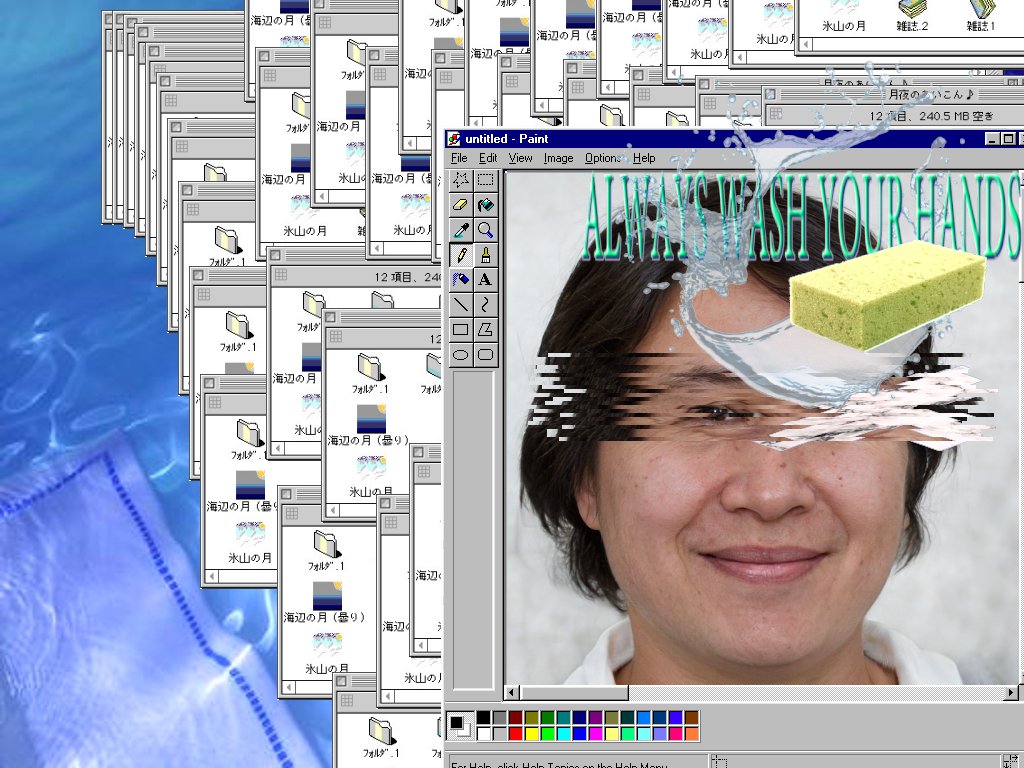
Task: Activate the Pick Color eyedropper tool
Action: coord(460,230)
